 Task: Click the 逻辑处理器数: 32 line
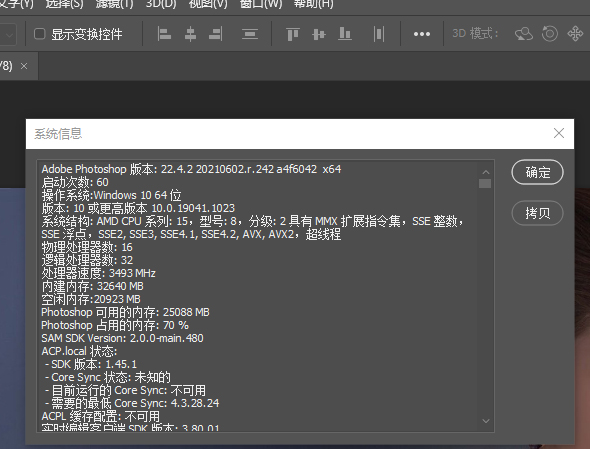tap(87, 260)
